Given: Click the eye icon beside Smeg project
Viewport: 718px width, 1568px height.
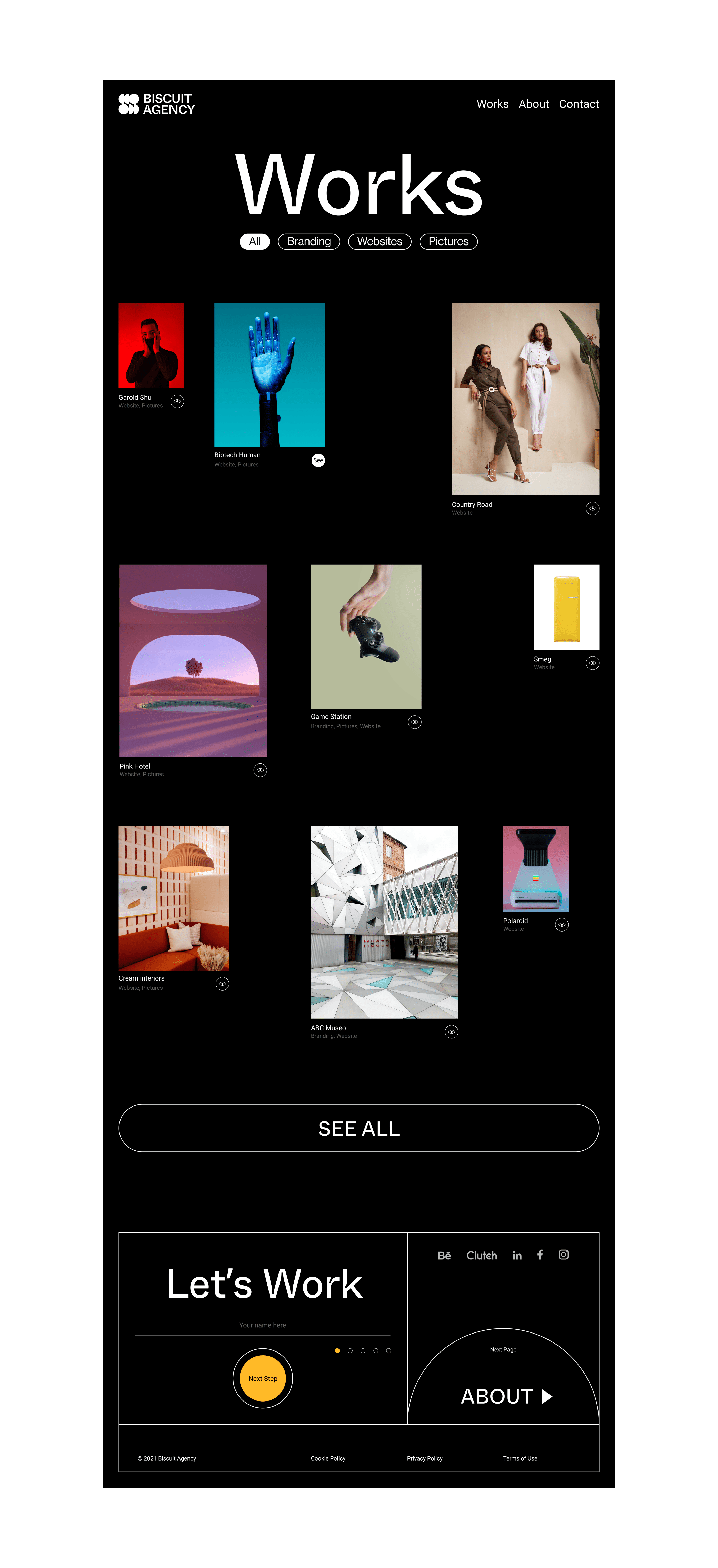Looking at the screenshot, I should [x=593, y=663].
